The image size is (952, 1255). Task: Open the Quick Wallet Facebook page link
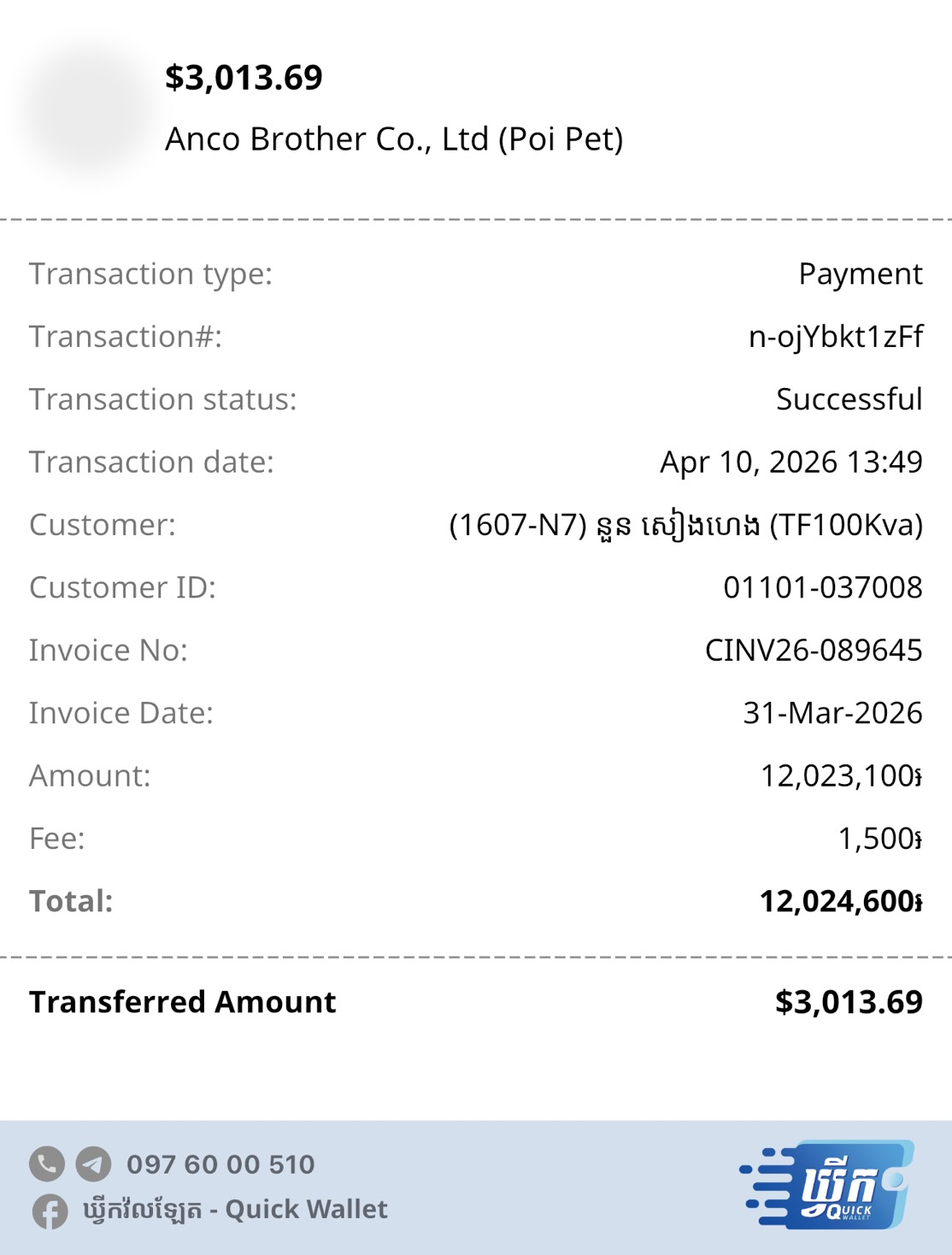click(x=235, y=1210)
